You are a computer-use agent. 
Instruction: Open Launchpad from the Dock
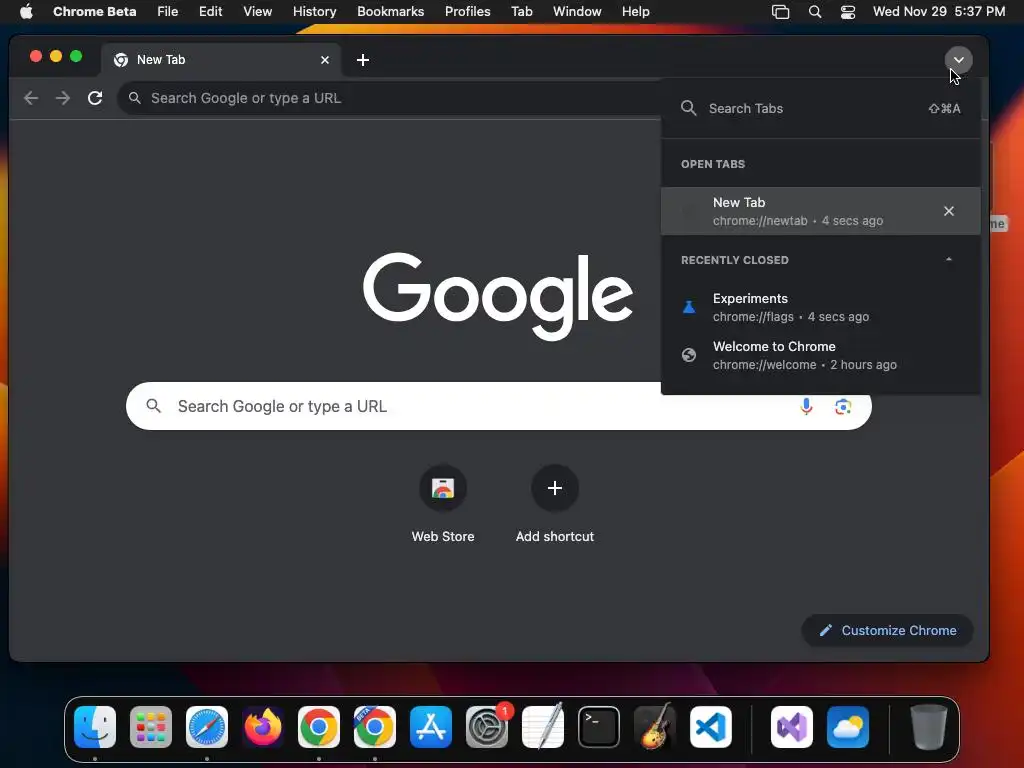pyautogui.click(x=151, y=727)
